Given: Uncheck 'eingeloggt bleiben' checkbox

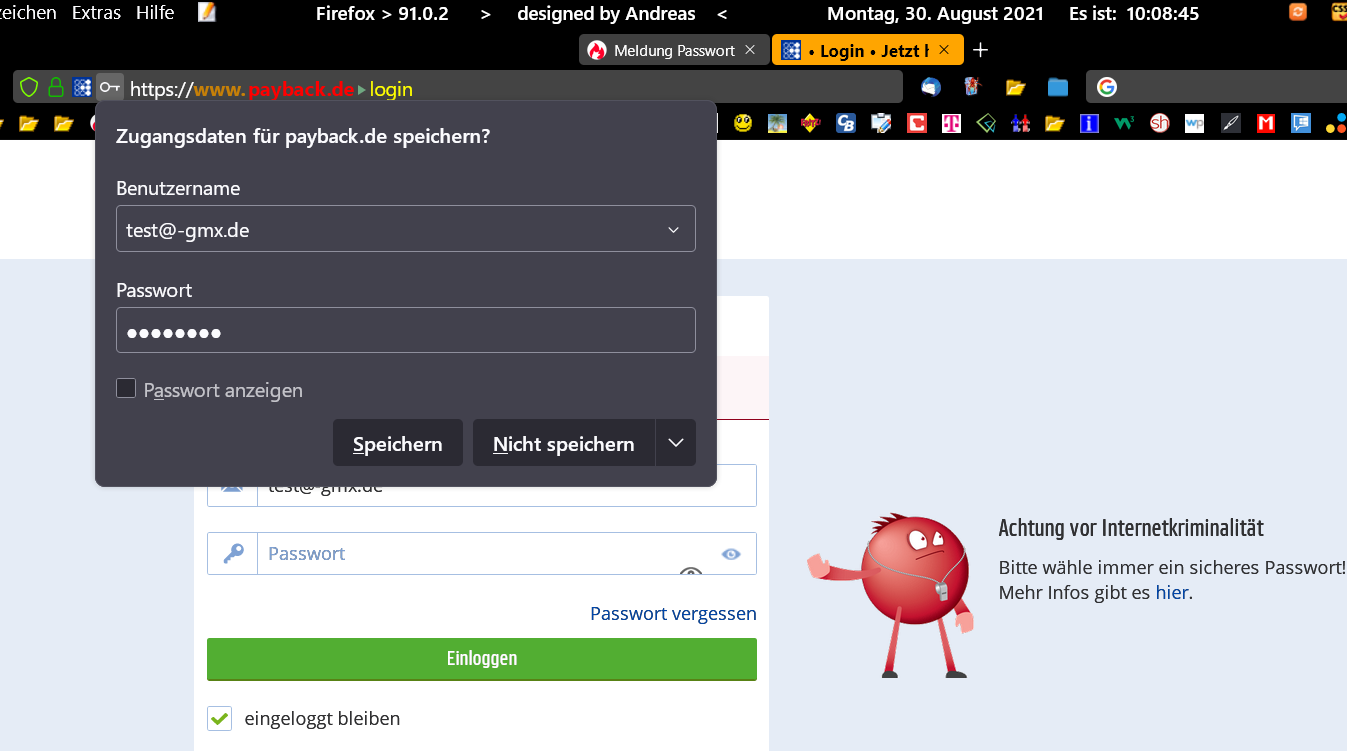Looking at the screenshot, I should 219,718.
